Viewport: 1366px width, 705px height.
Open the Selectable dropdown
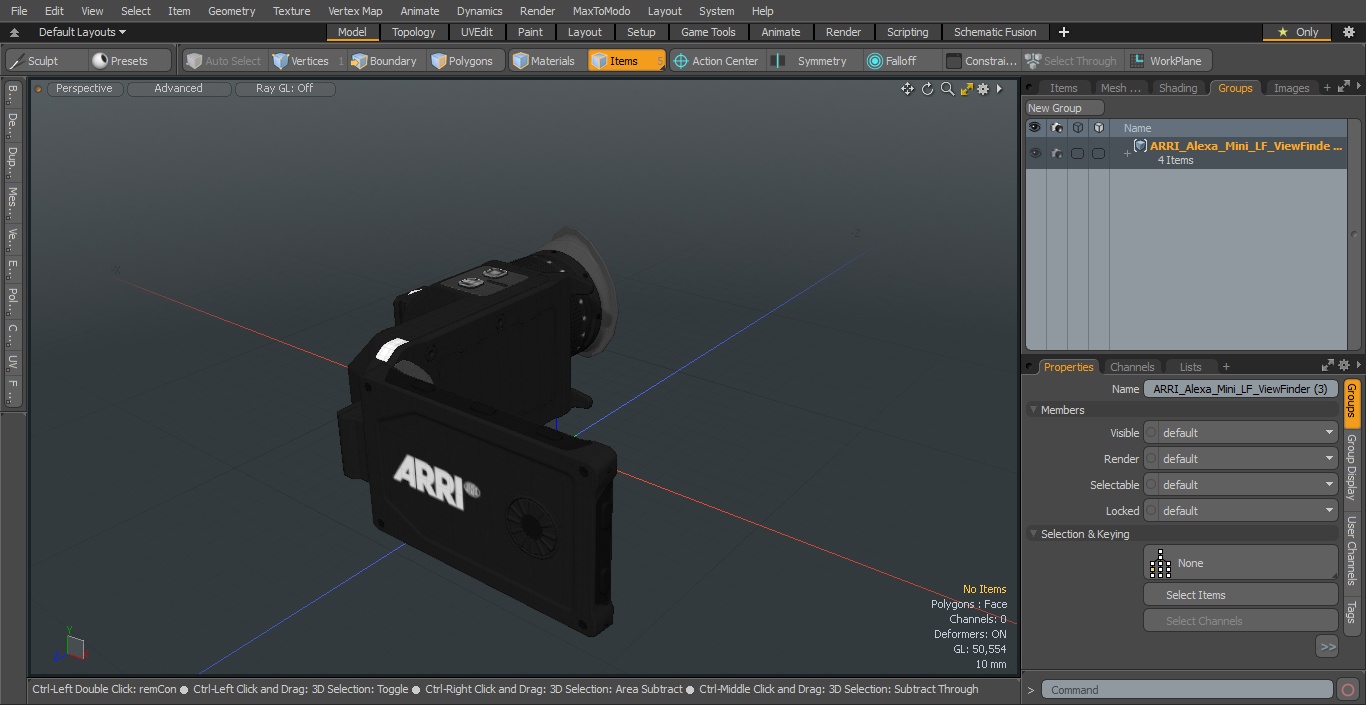point(1240,485)
